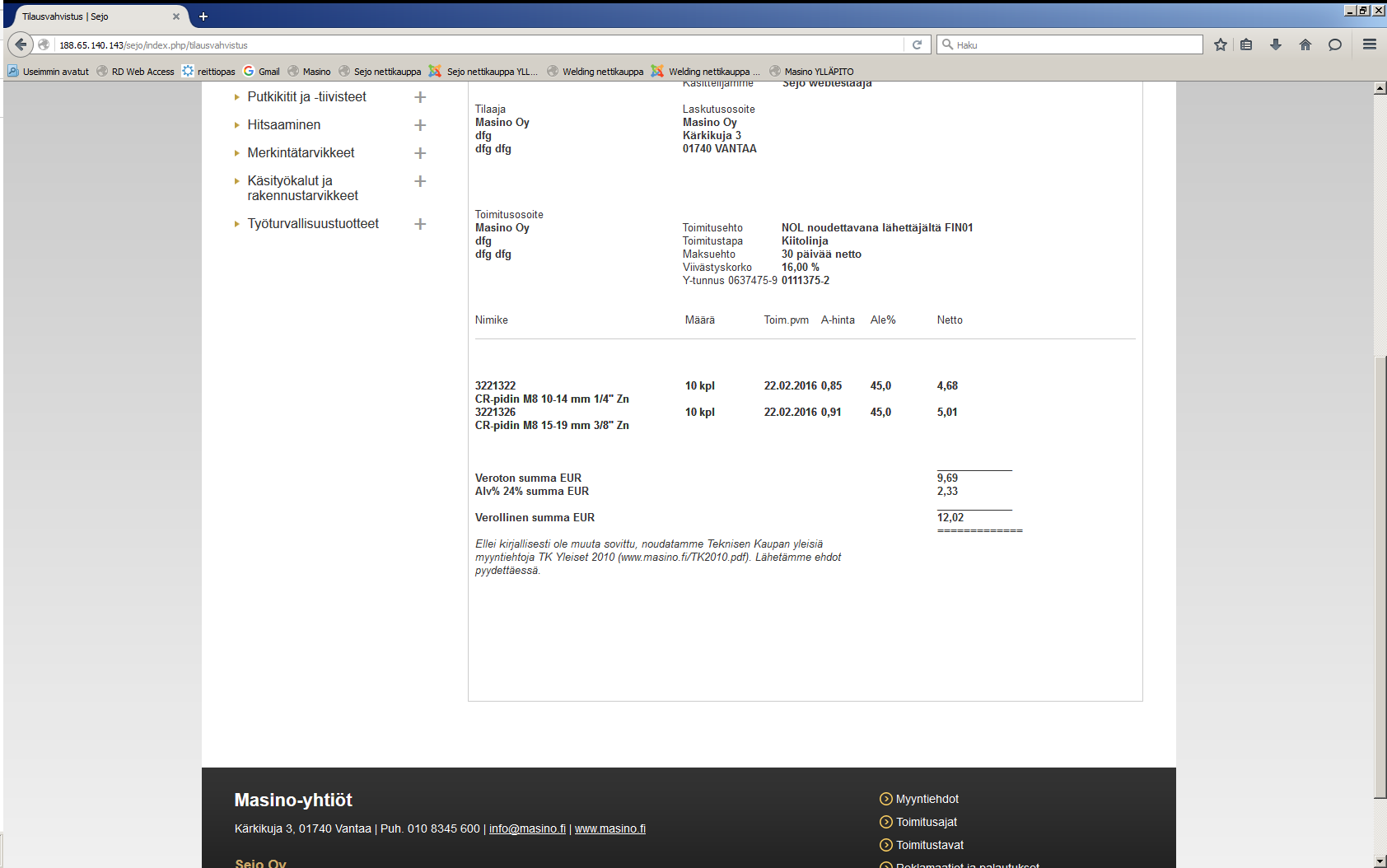The height and width of the screenshot is (868, 1387).
Task: Go to the home page icon
Action: pos(1305,44)
